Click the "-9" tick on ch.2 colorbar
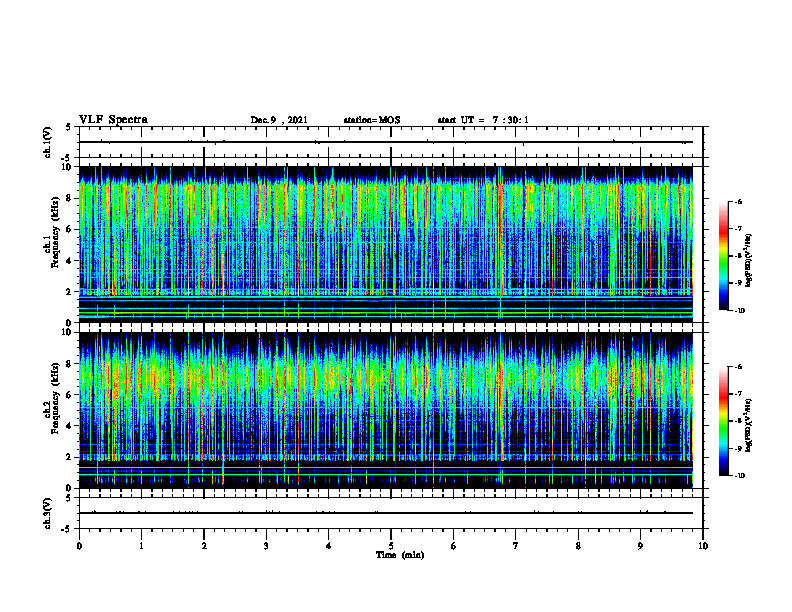 click(x=738, y=448)
